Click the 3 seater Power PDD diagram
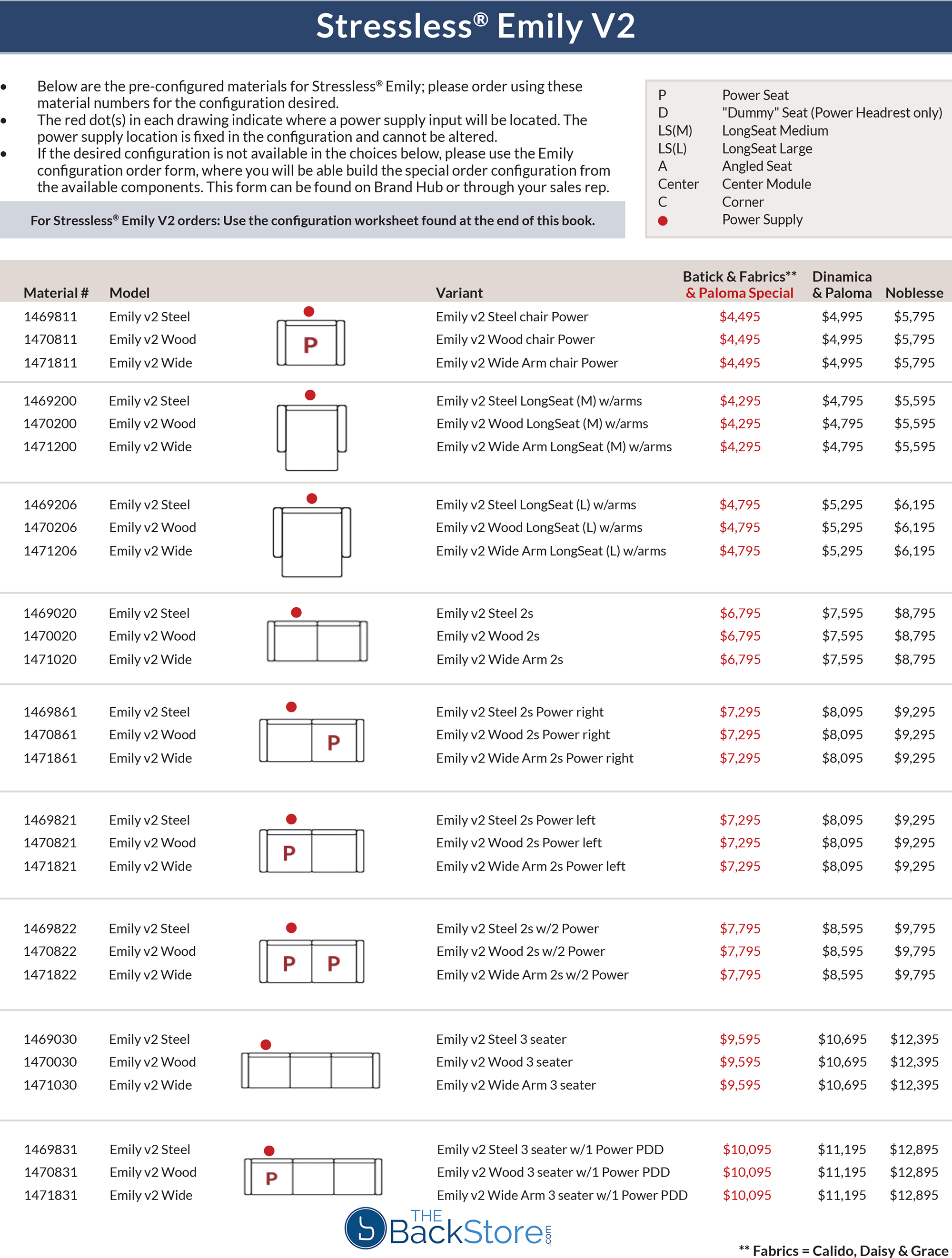Viewport: 952px width, 1258px height. click(x=313, y=1177)
